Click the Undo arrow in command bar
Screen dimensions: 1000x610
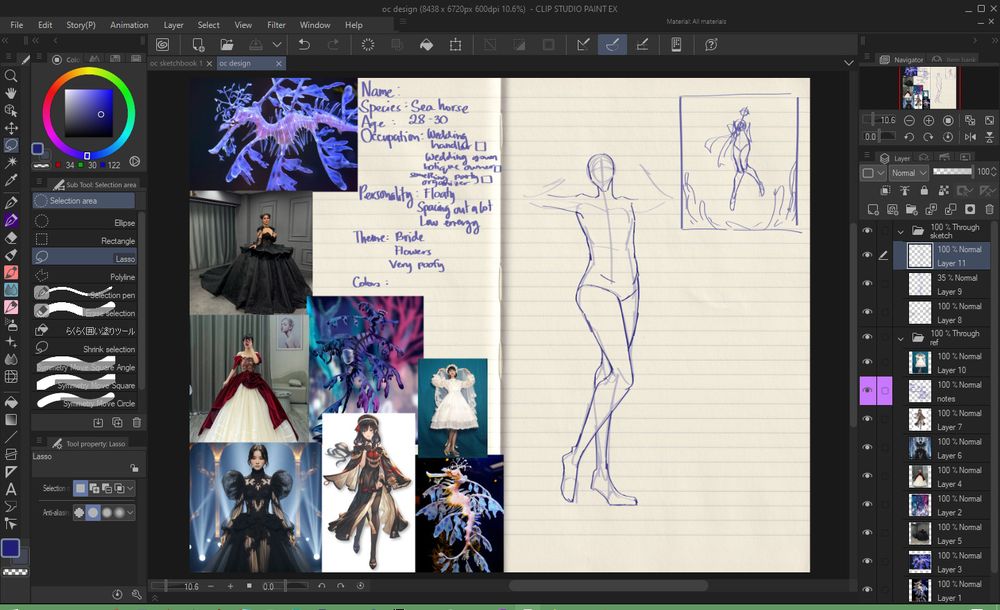pos(304,45)
